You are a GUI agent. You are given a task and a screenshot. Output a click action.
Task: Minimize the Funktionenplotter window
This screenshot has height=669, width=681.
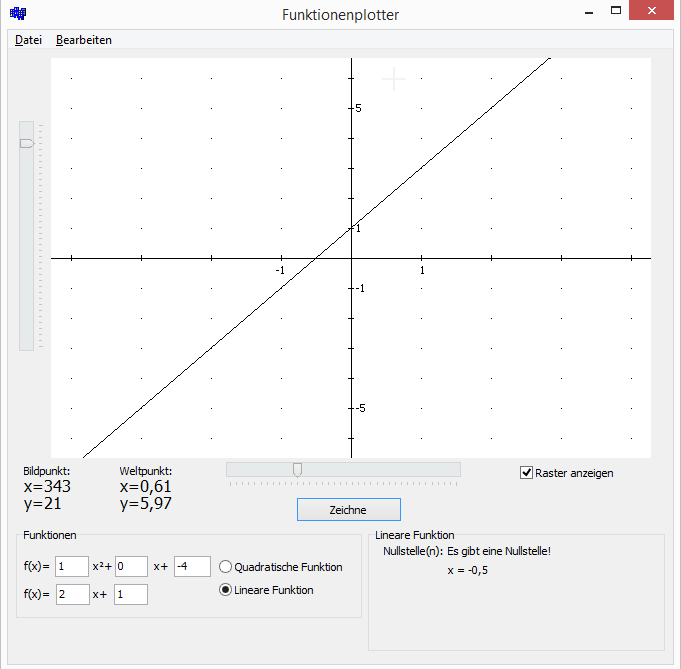(586, 11)
